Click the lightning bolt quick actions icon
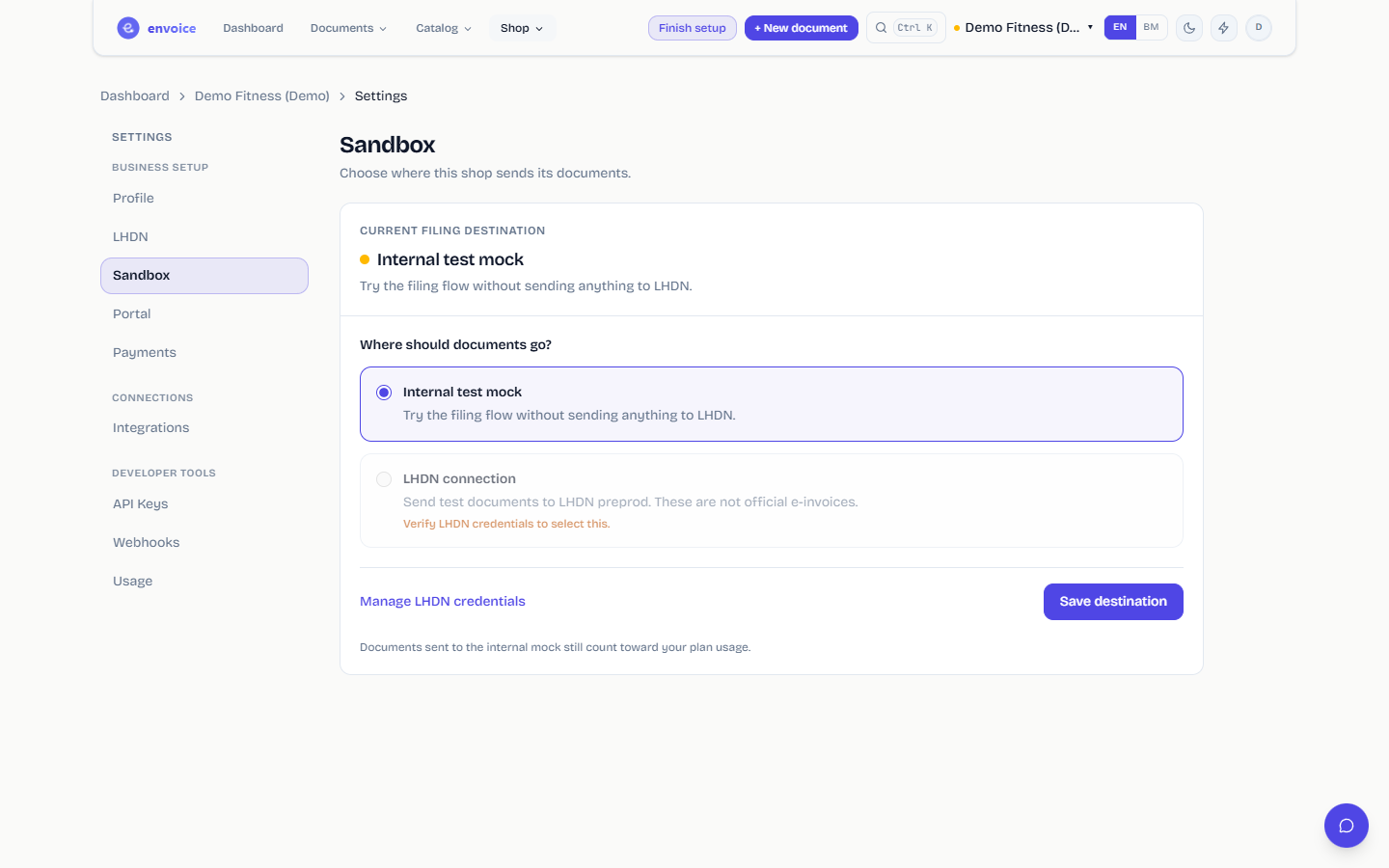This screenshot has height=868, width=1389. 1224,28
